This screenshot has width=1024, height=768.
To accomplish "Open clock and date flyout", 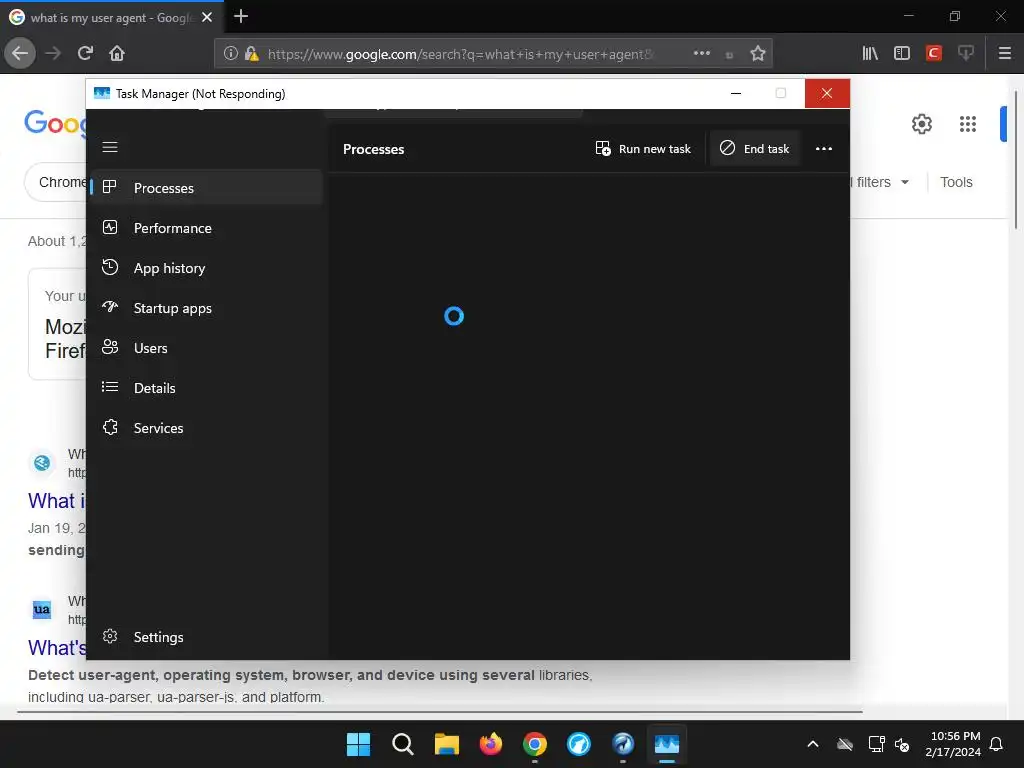I will point(953,744).
